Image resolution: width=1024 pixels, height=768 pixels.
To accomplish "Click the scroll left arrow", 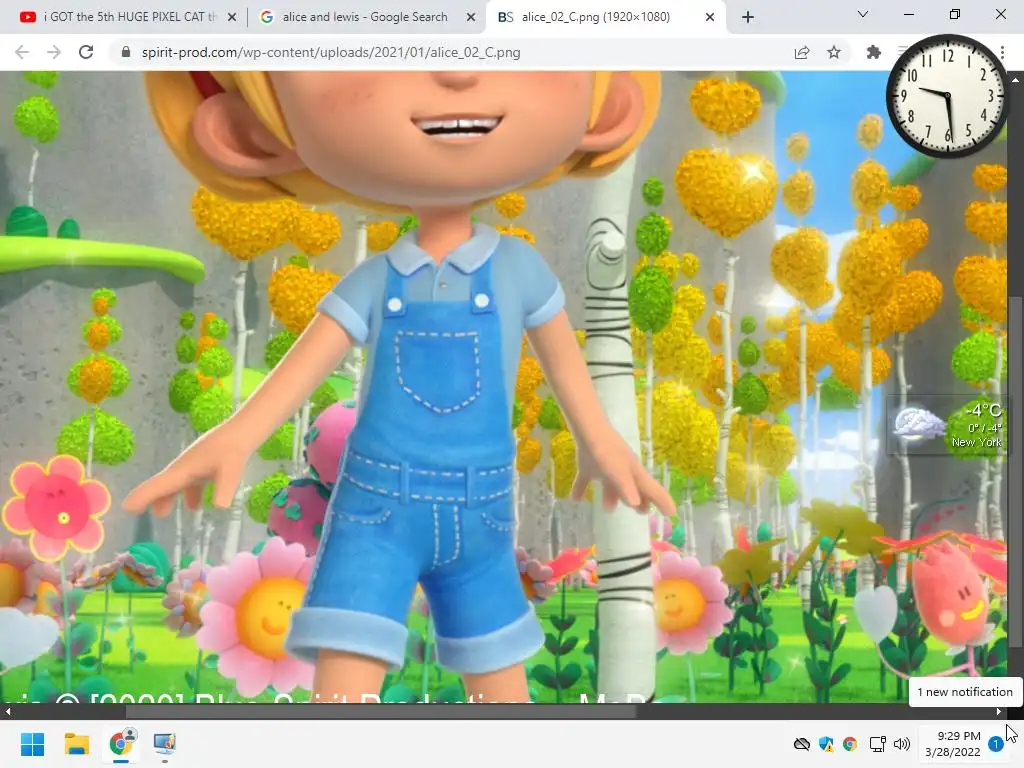I will [x=7, y=711].
